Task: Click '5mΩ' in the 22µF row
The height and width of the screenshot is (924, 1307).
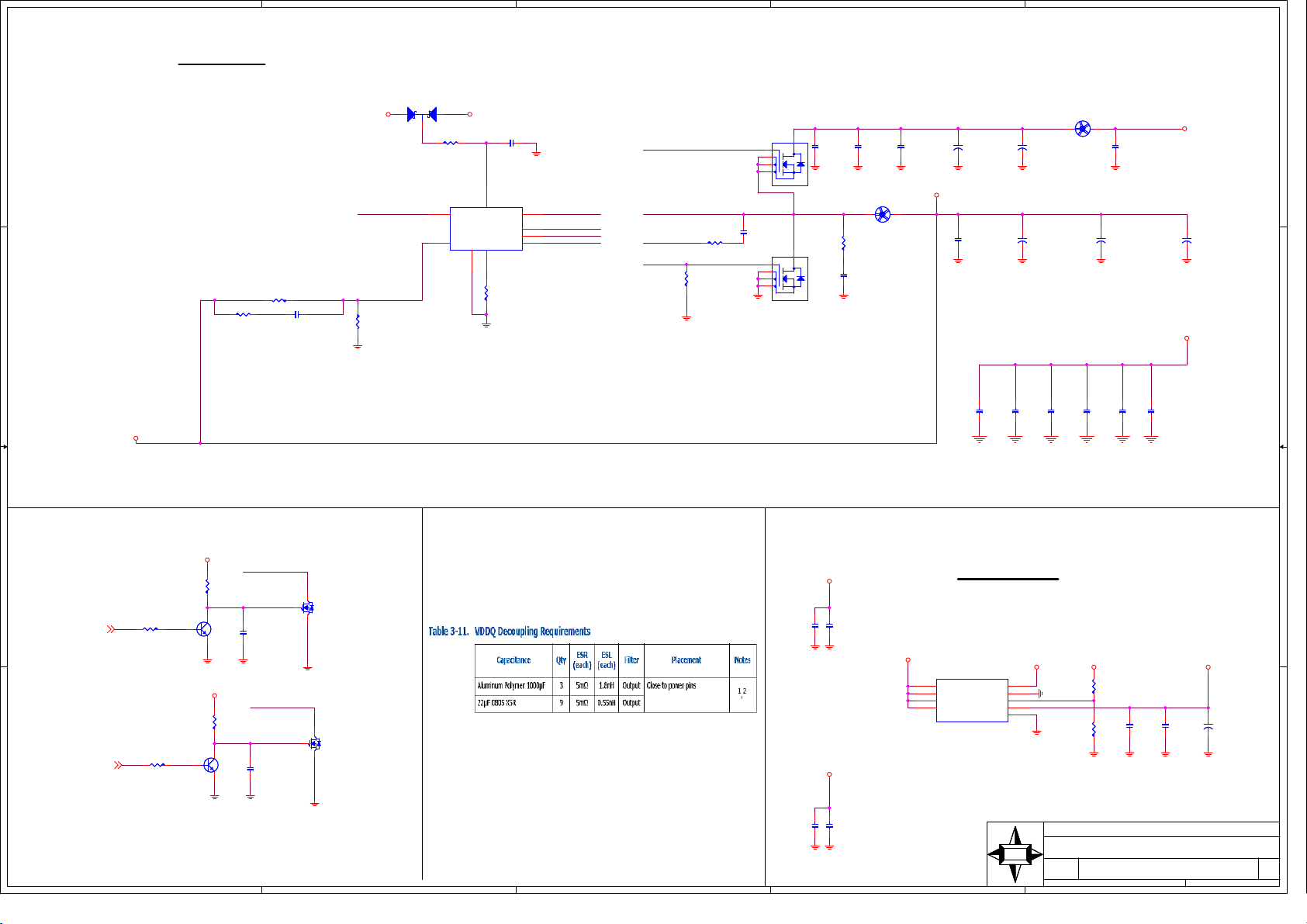Action: point(582,703)
